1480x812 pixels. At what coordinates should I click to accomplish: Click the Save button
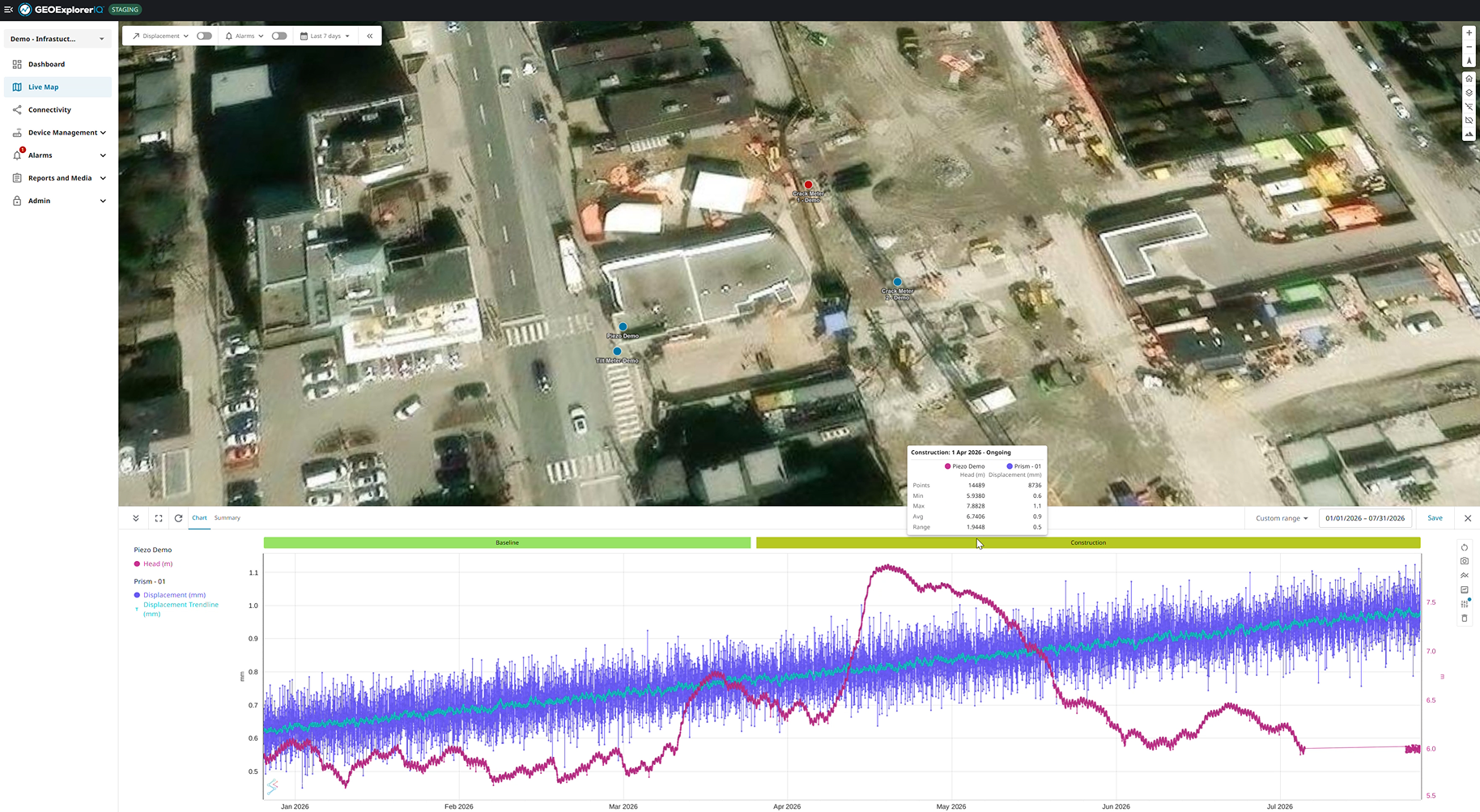tap(1435, 518)
